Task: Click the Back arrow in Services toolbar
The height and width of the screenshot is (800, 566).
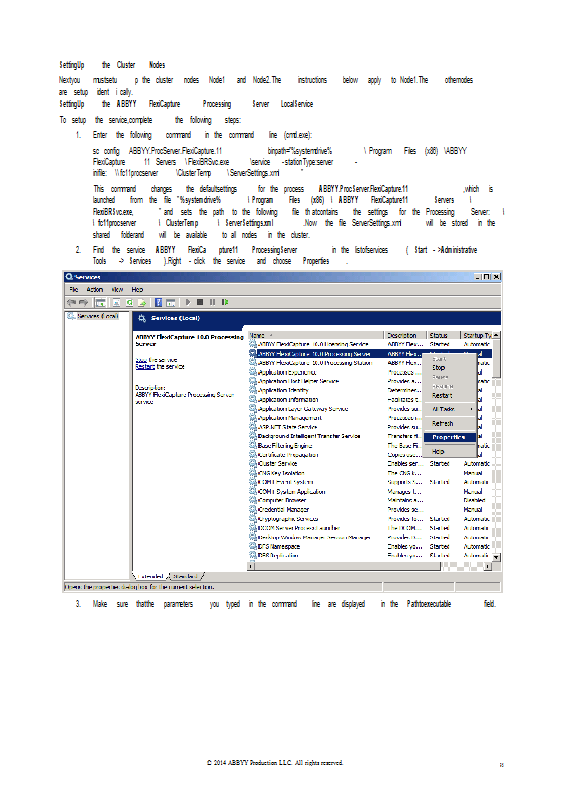Action: point(71,302)
